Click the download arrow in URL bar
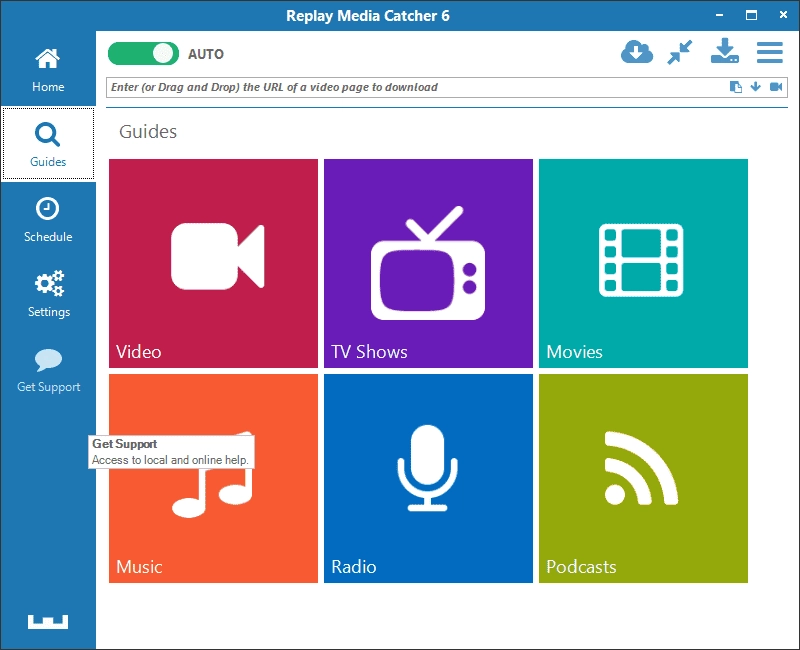The image size is (800, 650). coord(756,87)
